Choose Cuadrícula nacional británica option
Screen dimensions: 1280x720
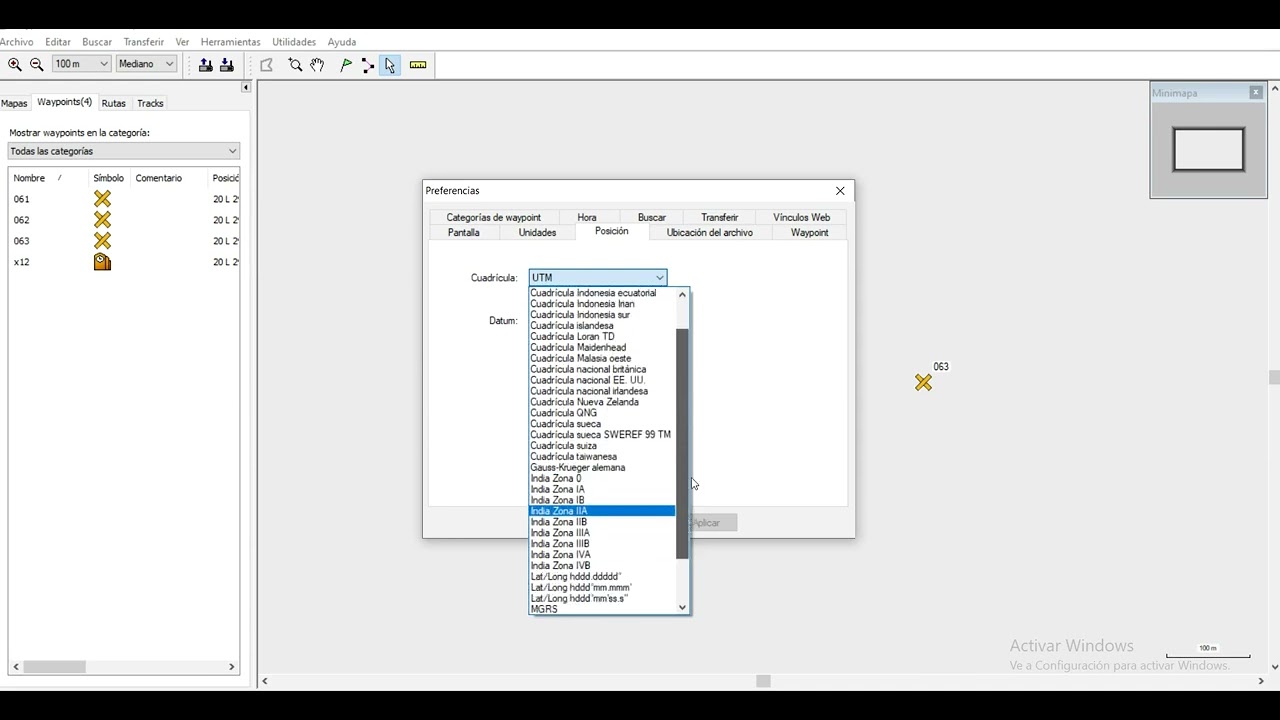(602, 369)
